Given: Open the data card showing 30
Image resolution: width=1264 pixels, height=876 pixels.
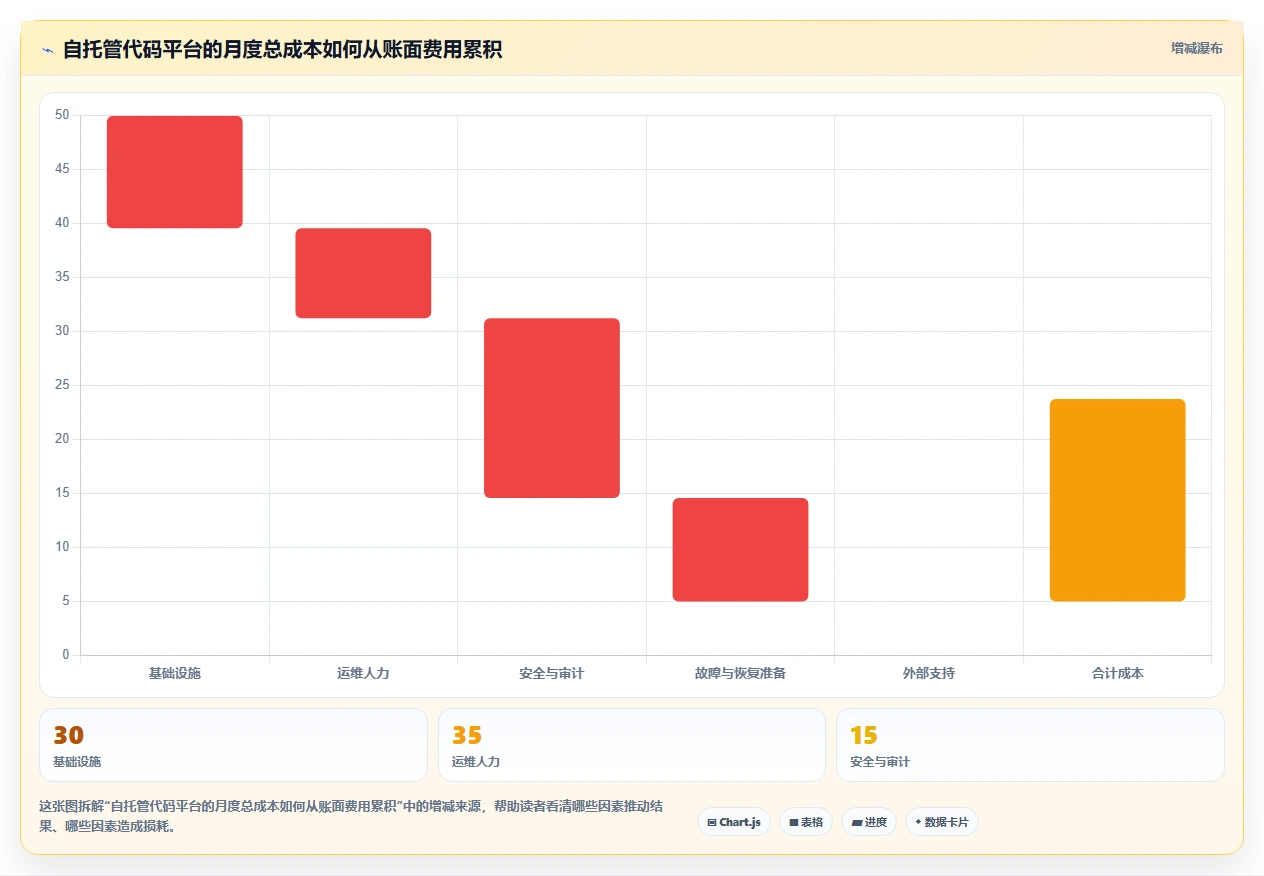Looking at the screenshot, I should pos(233,745).
